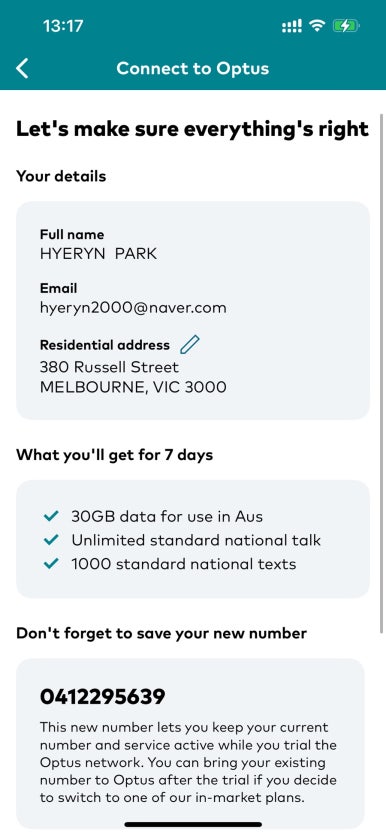The height and width of the screenshot is (835, 386).
Task: Tap the MELBOURNE, VIC 3000 line
Action: coord(133,387)
